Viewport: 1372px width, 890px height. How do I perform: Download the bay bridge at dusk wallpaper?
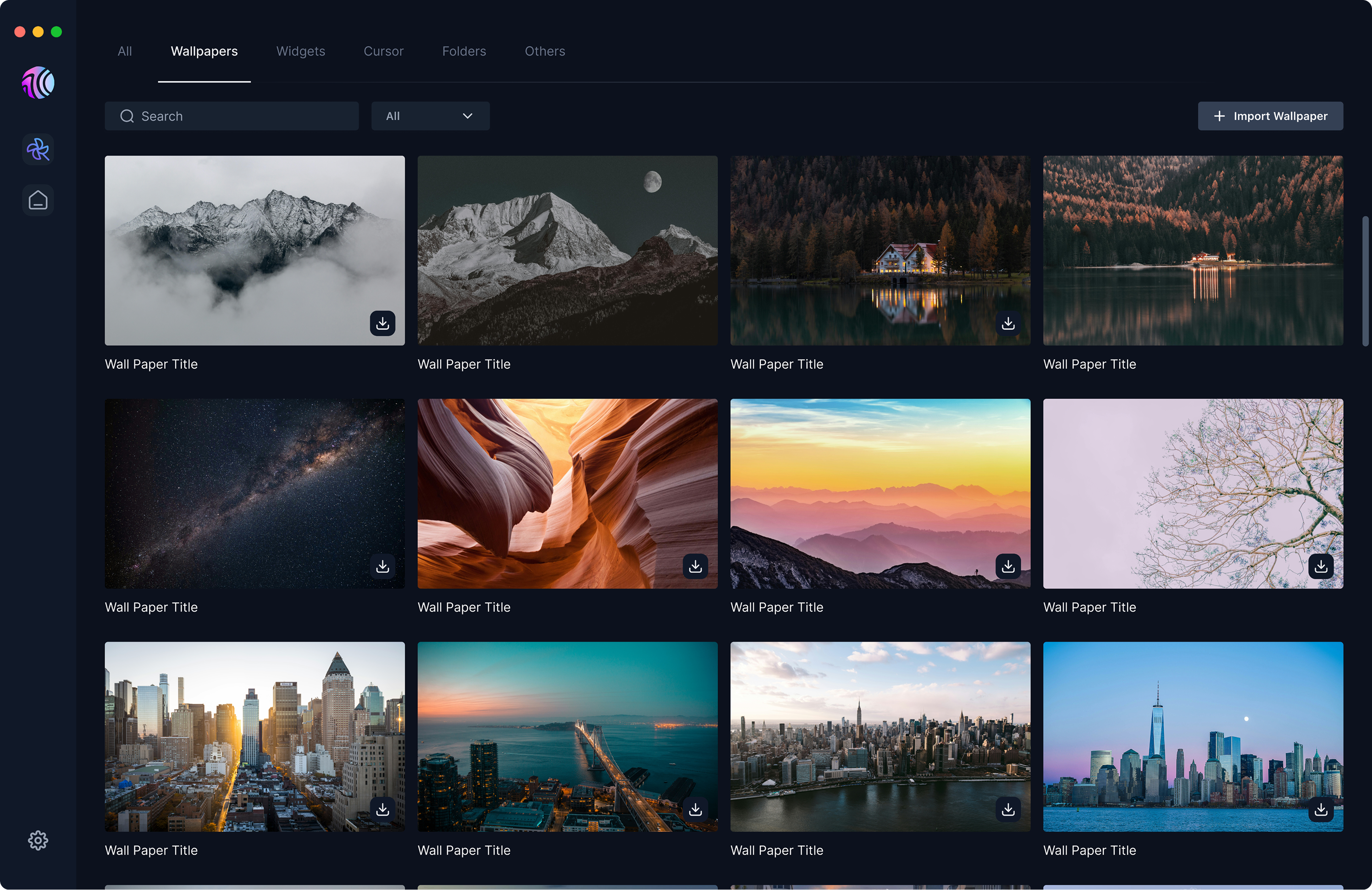(x=695, y=809)
